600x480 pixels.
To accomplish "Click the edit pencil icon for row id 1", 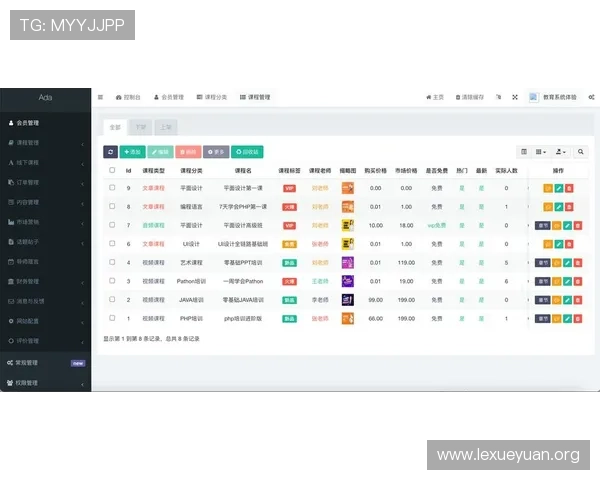I will (567, 318).
